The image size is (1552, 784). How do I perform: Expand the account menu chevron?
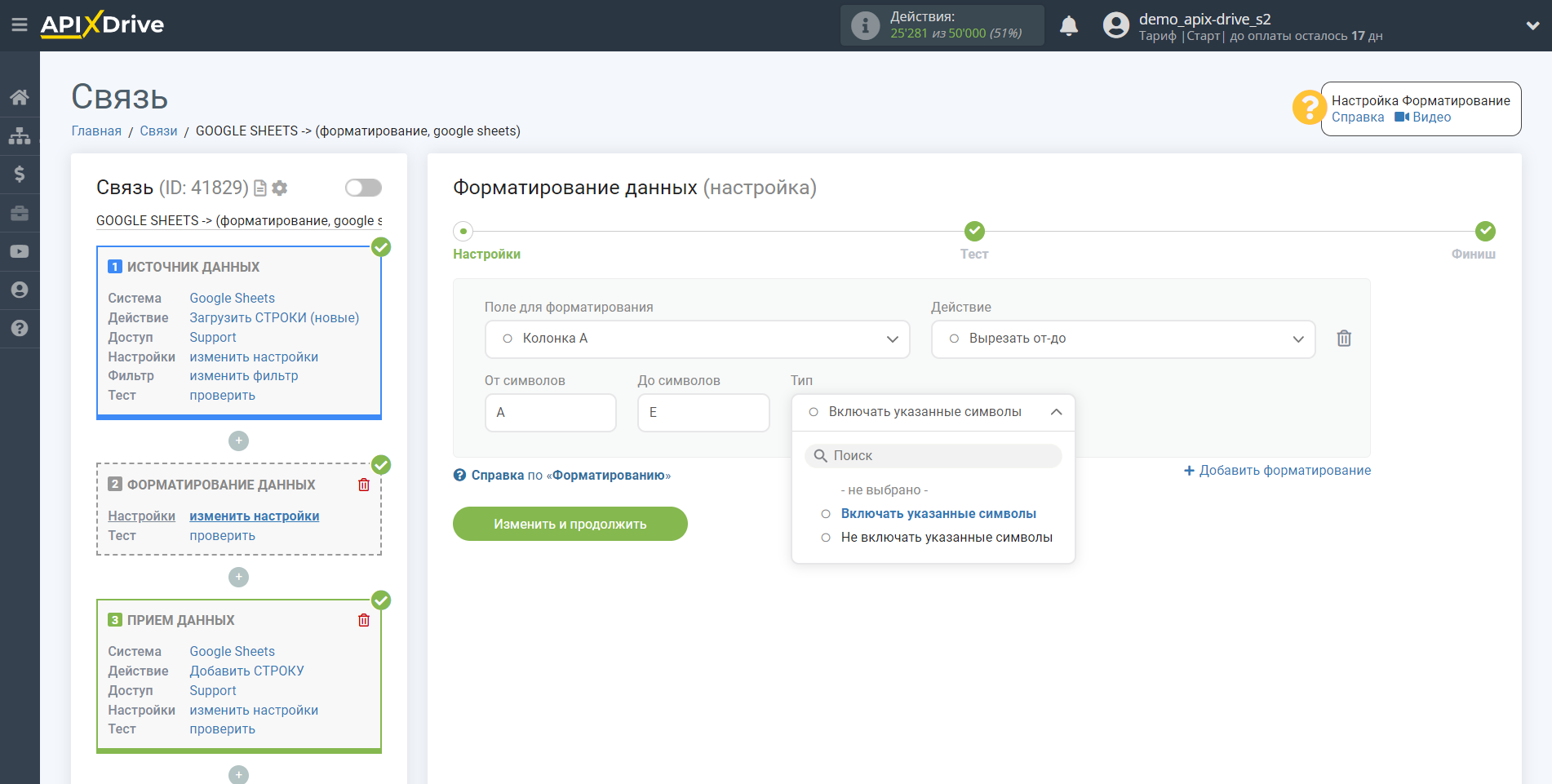click(1532, 25)
